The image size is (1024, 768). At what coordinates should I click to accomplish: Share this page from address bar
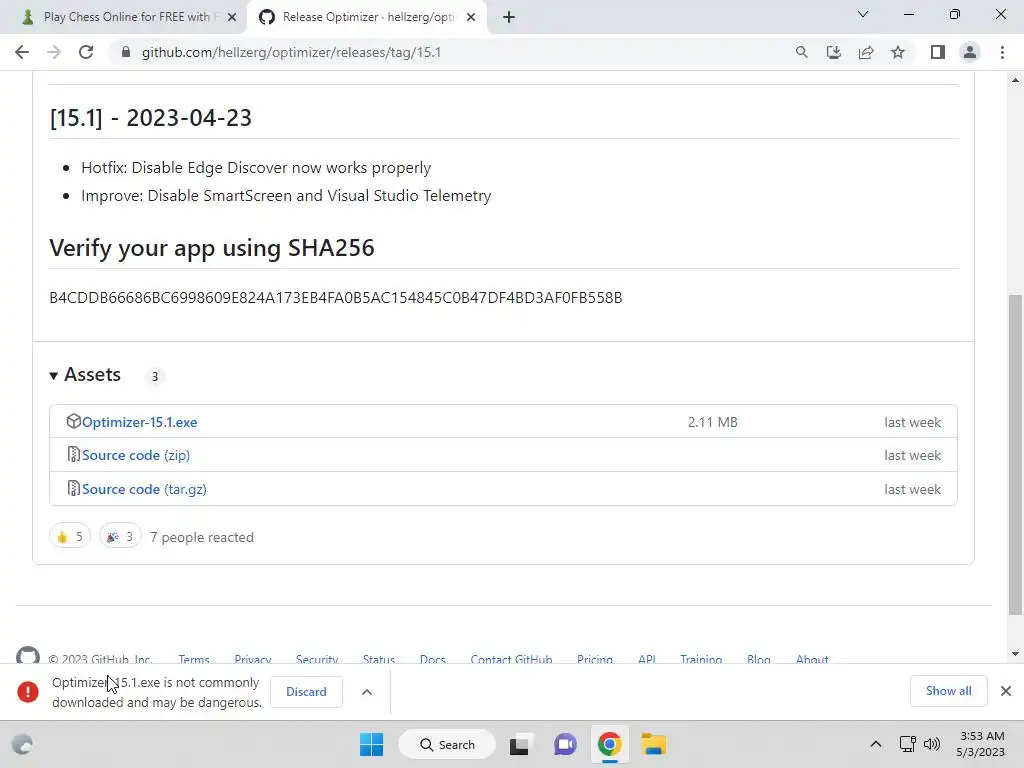click(866, 52)
